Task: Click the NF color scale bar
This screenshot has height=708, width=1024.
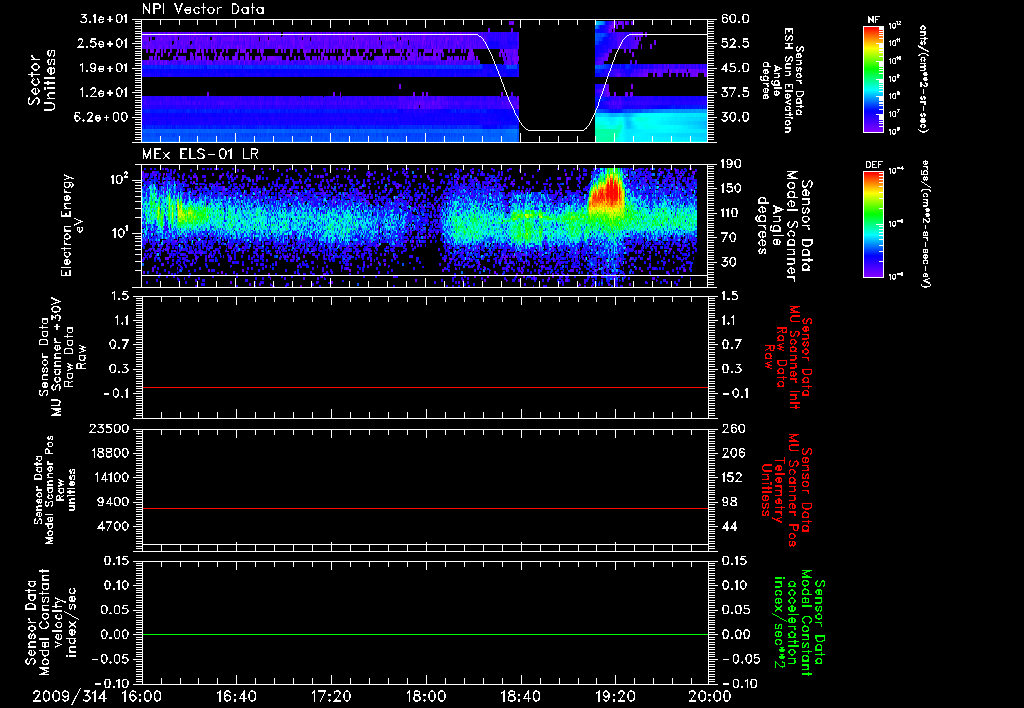Action: click(873, 78)
